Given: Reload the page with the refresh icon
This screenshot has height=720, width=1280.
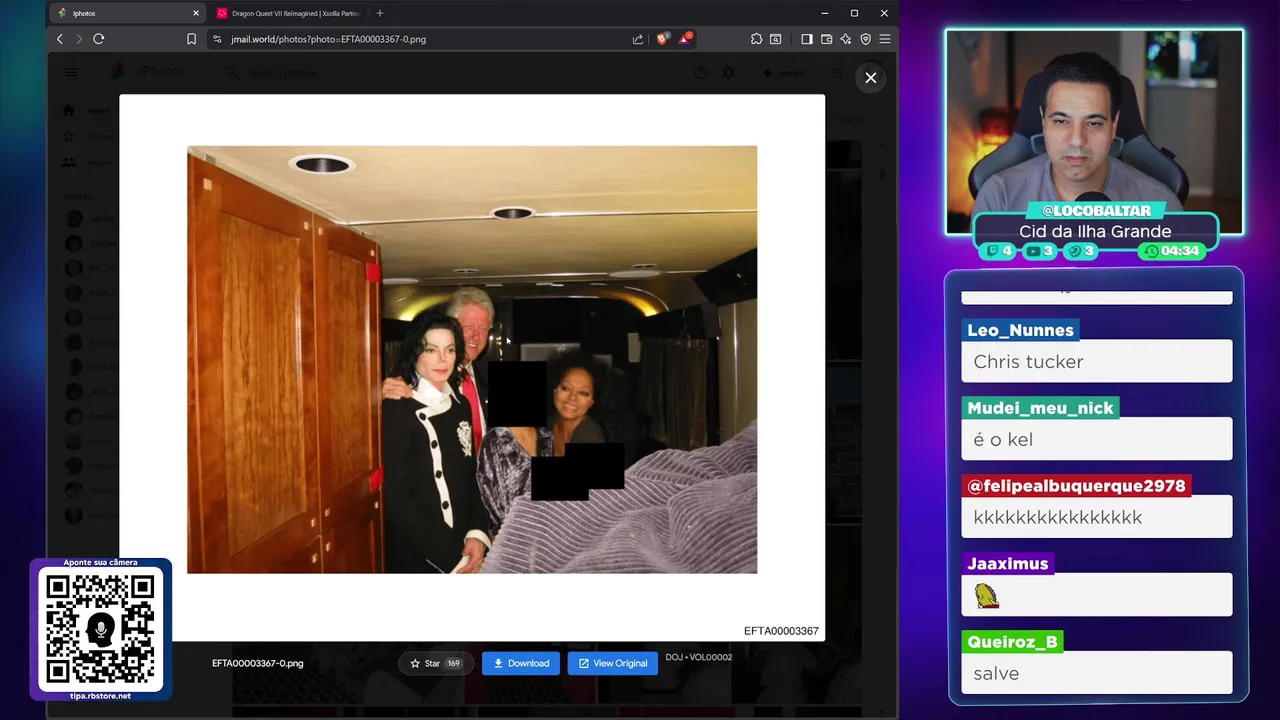Looking at the screenshot, I should click(99, 39).
